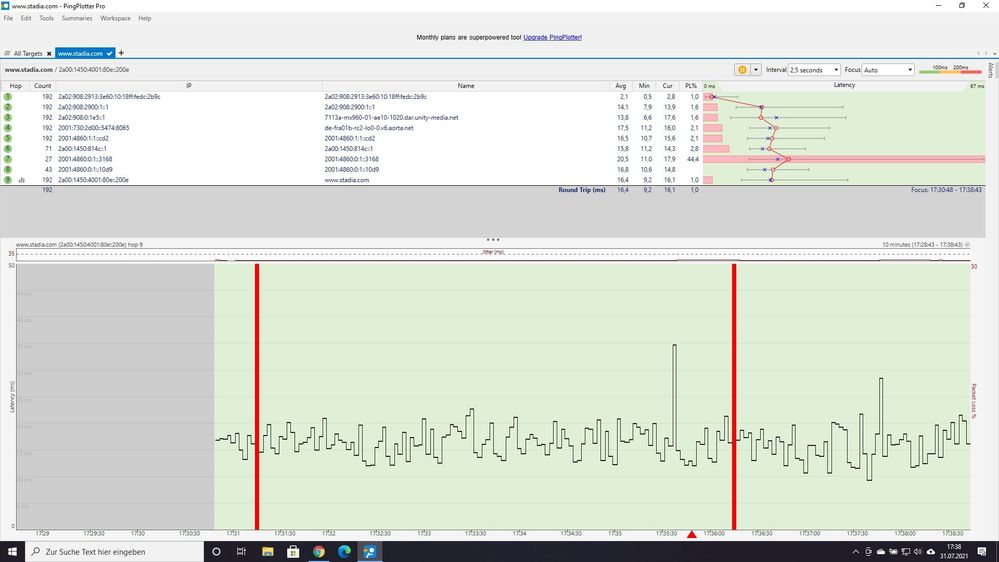Open the Workspace menu

click(115, 18)
